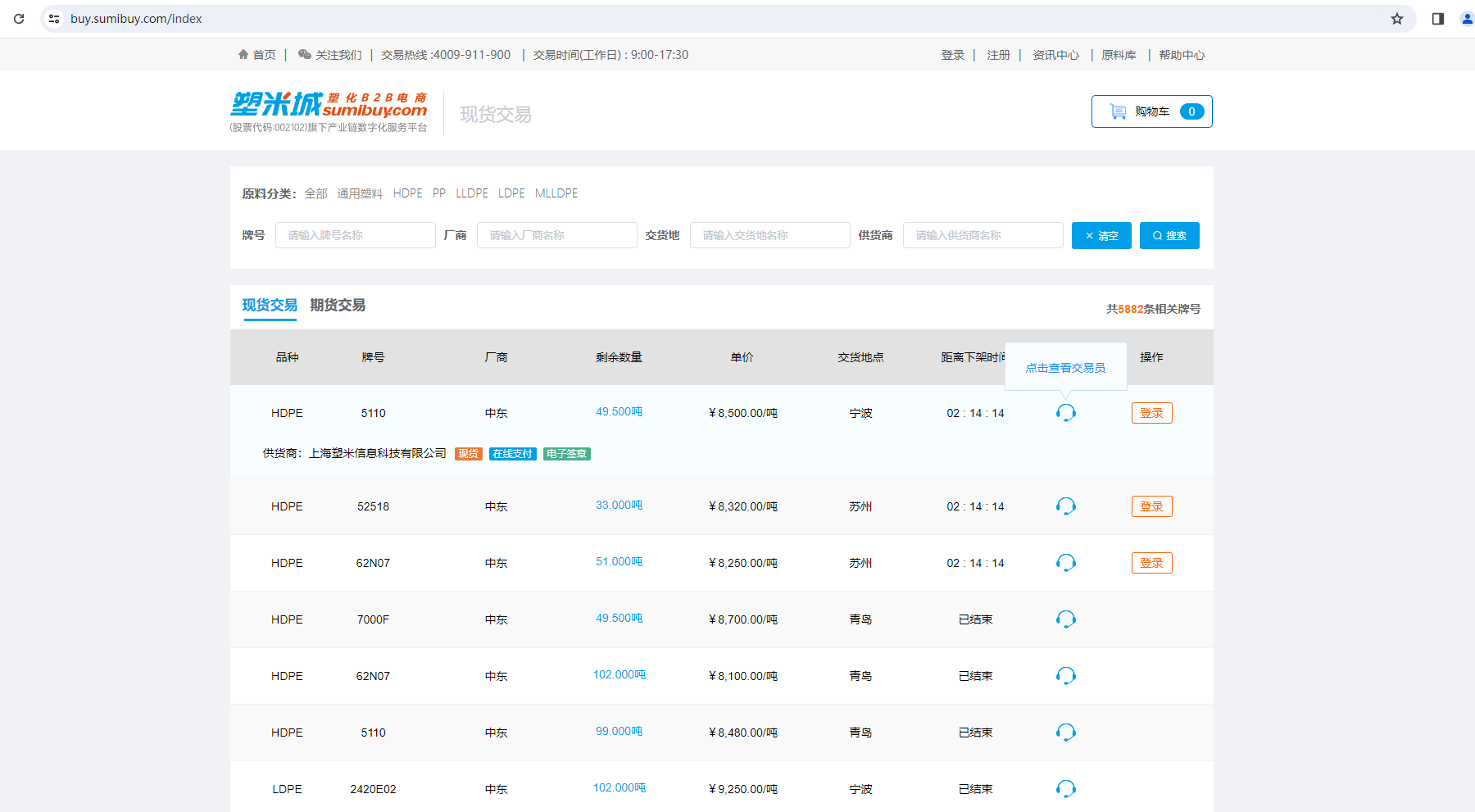Click 登录 button in 5110 宁波 row
Image resolution: width=1475 pixels, height=812 pixels.
click(1151, 413)
